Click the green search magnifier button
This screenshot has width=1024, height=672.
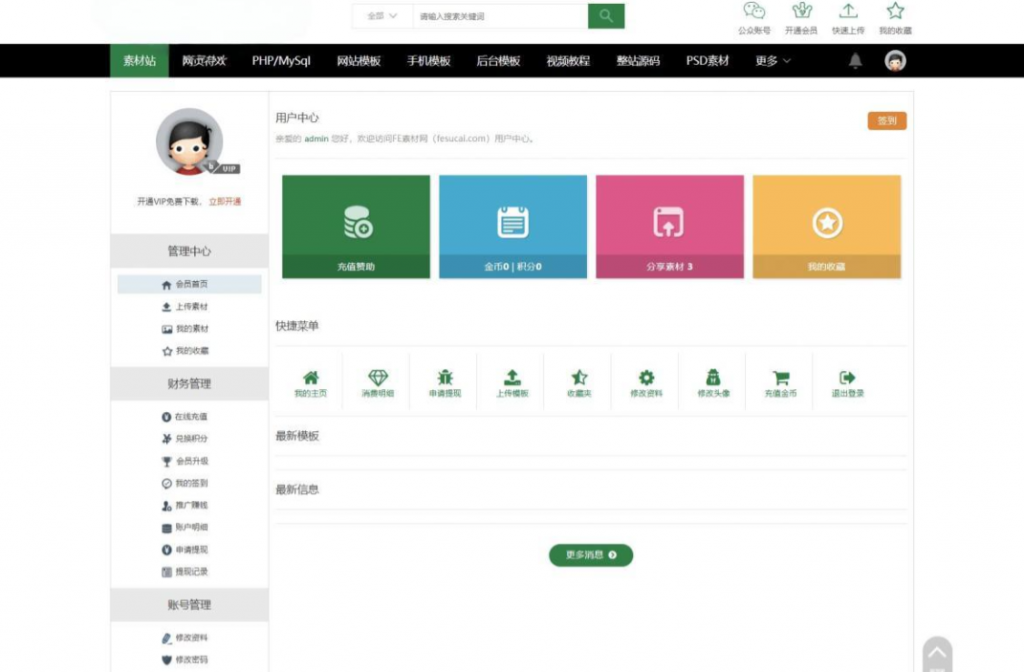(x=606, y=16)
